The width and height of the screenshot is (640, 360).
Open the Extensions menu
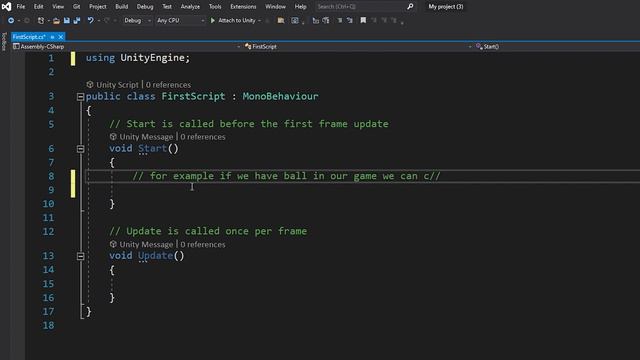point(243,7)
